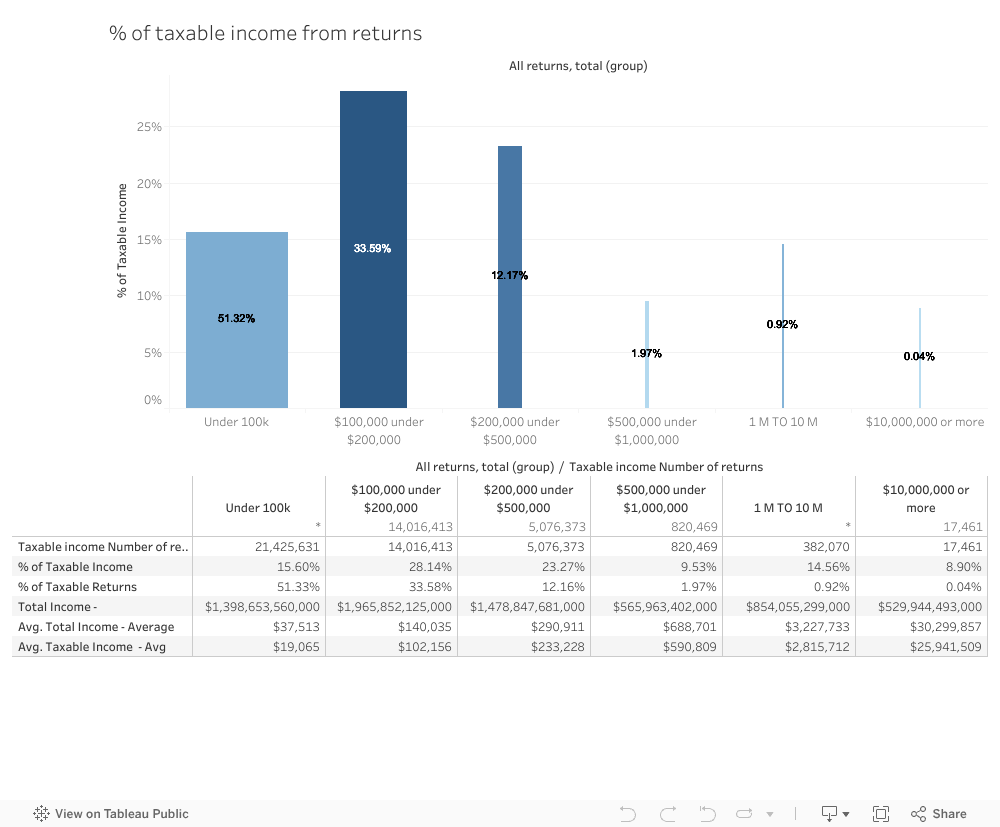
Task: Select the $100,000 under $200,000 dark bar
Action: (373, 249)
